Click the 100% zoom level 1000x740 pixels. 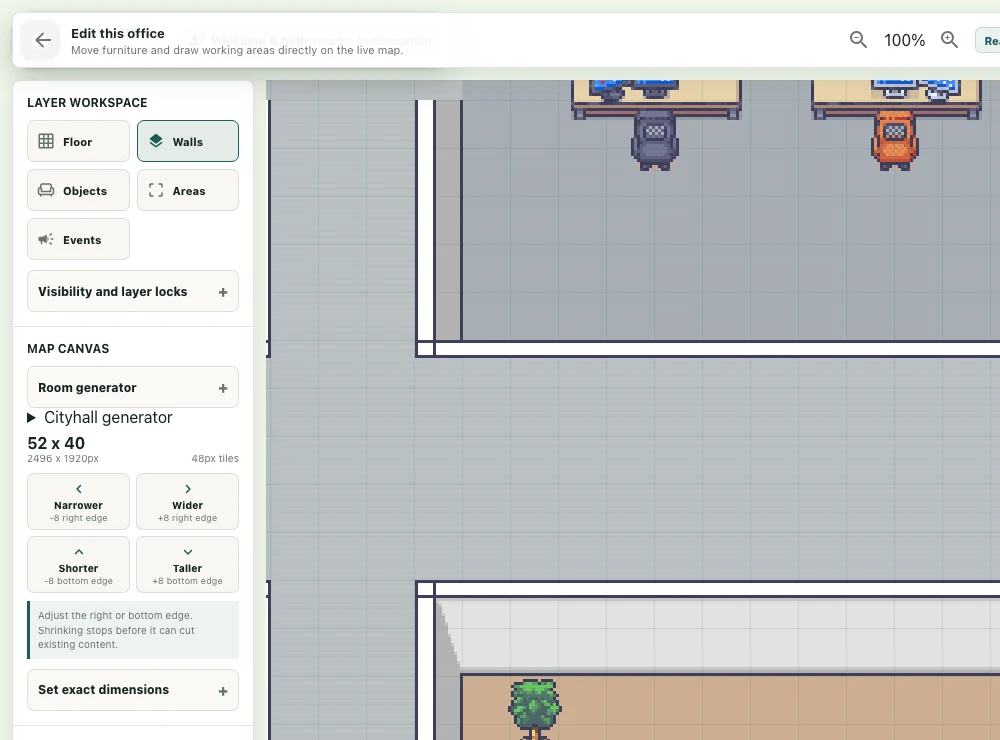904,40
